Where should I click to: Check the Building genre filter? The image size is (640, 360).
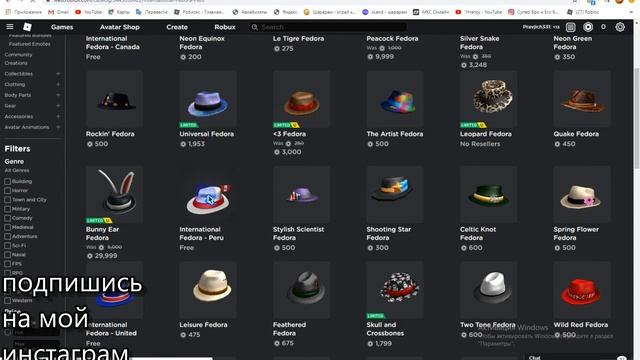(7, 181)
